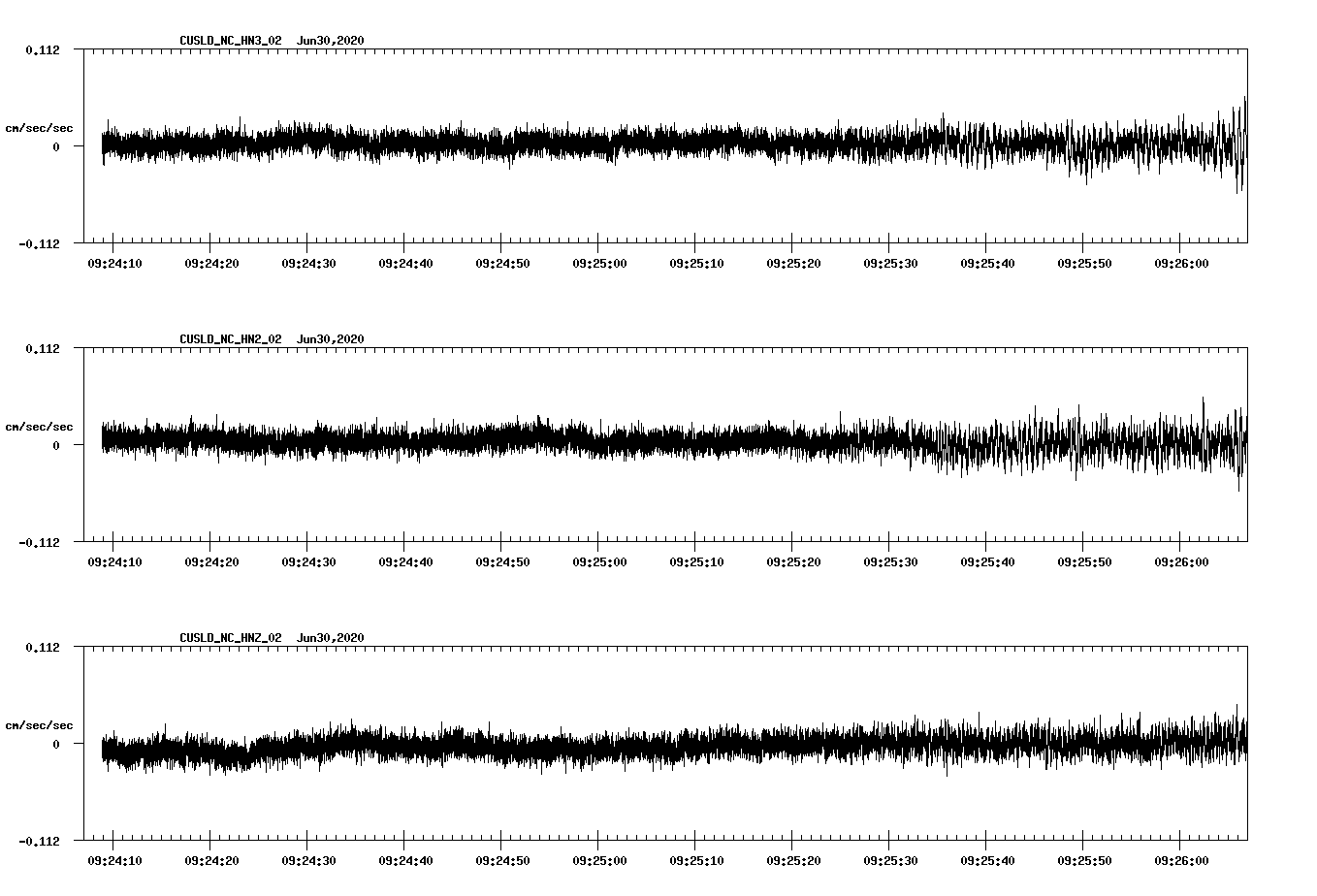Click 09:24:20 time label under HN3 chart
This screenshot has height=896, width=1317.
click(x=211, y=263)
